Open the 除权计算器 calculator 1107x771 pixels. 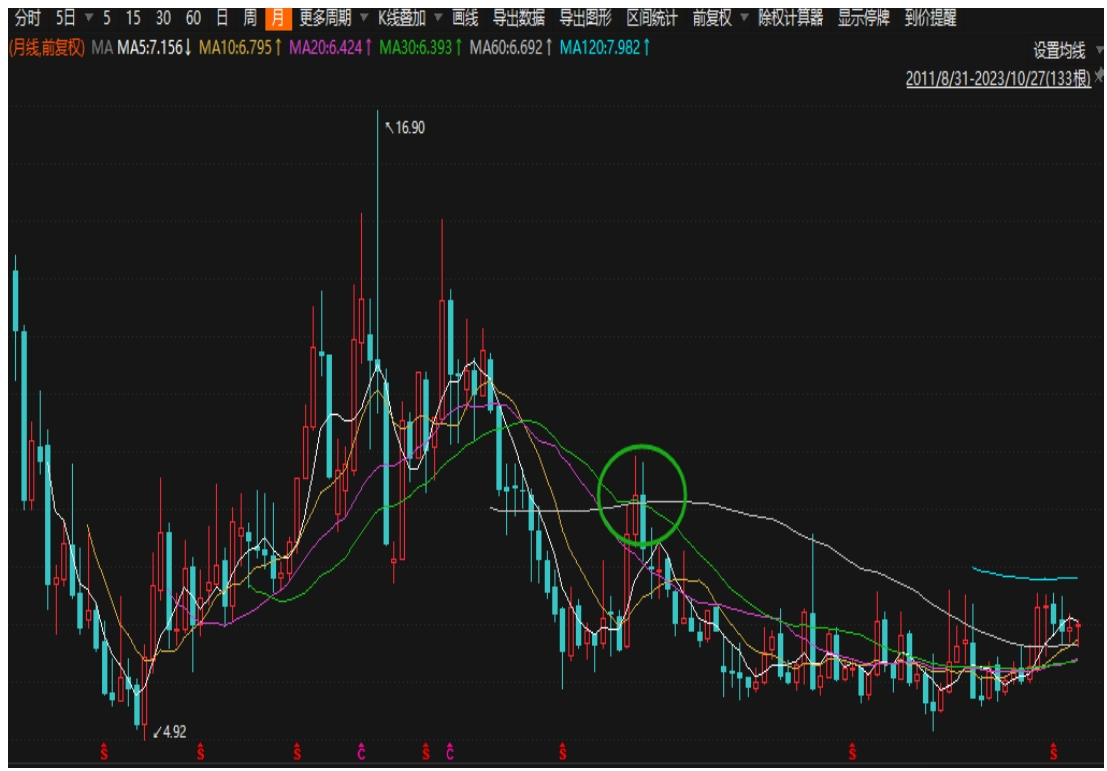pyautogui.click(x=790, y=18)
